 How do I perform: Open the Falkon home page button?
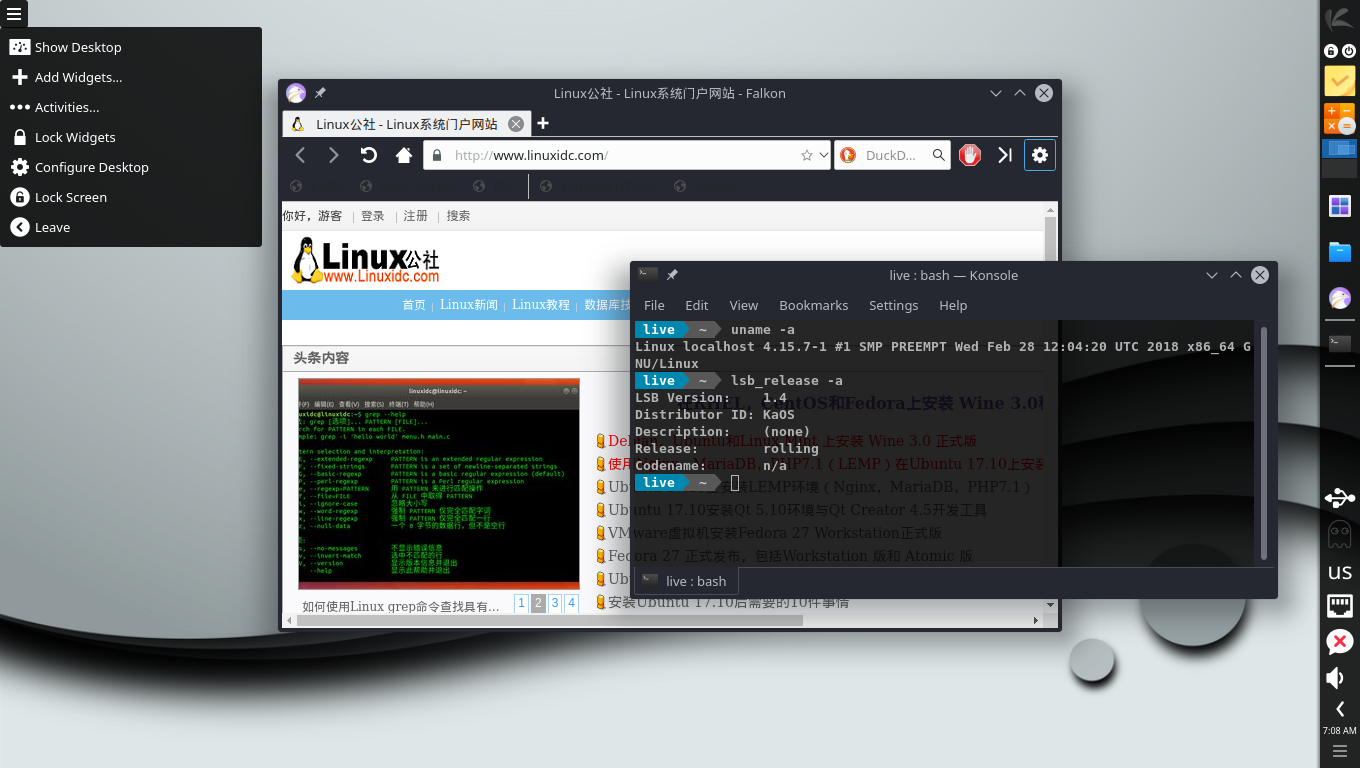click(404, 155)
